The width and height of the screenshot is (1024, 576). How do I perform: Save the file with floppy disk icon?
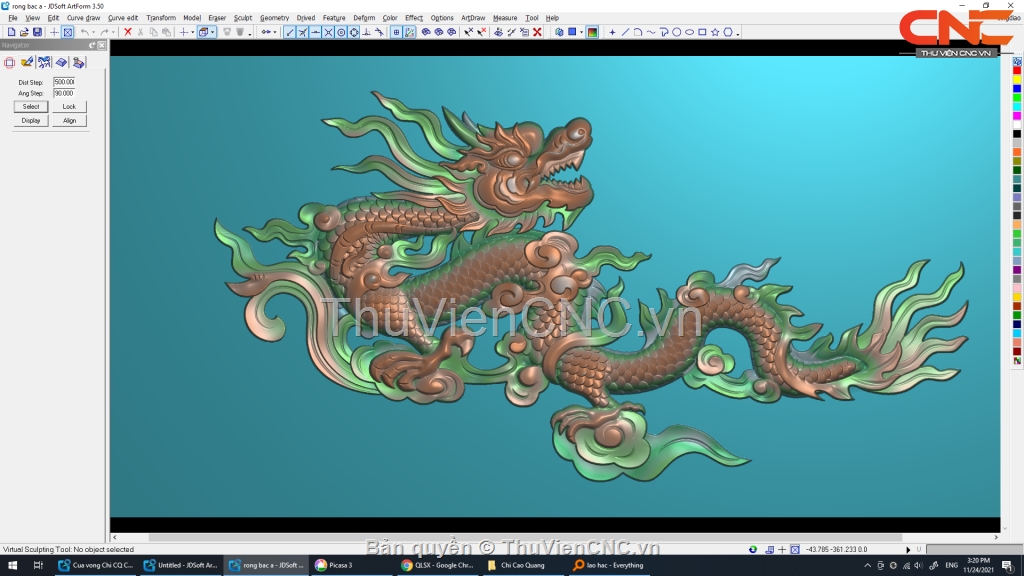coord(37,32)
